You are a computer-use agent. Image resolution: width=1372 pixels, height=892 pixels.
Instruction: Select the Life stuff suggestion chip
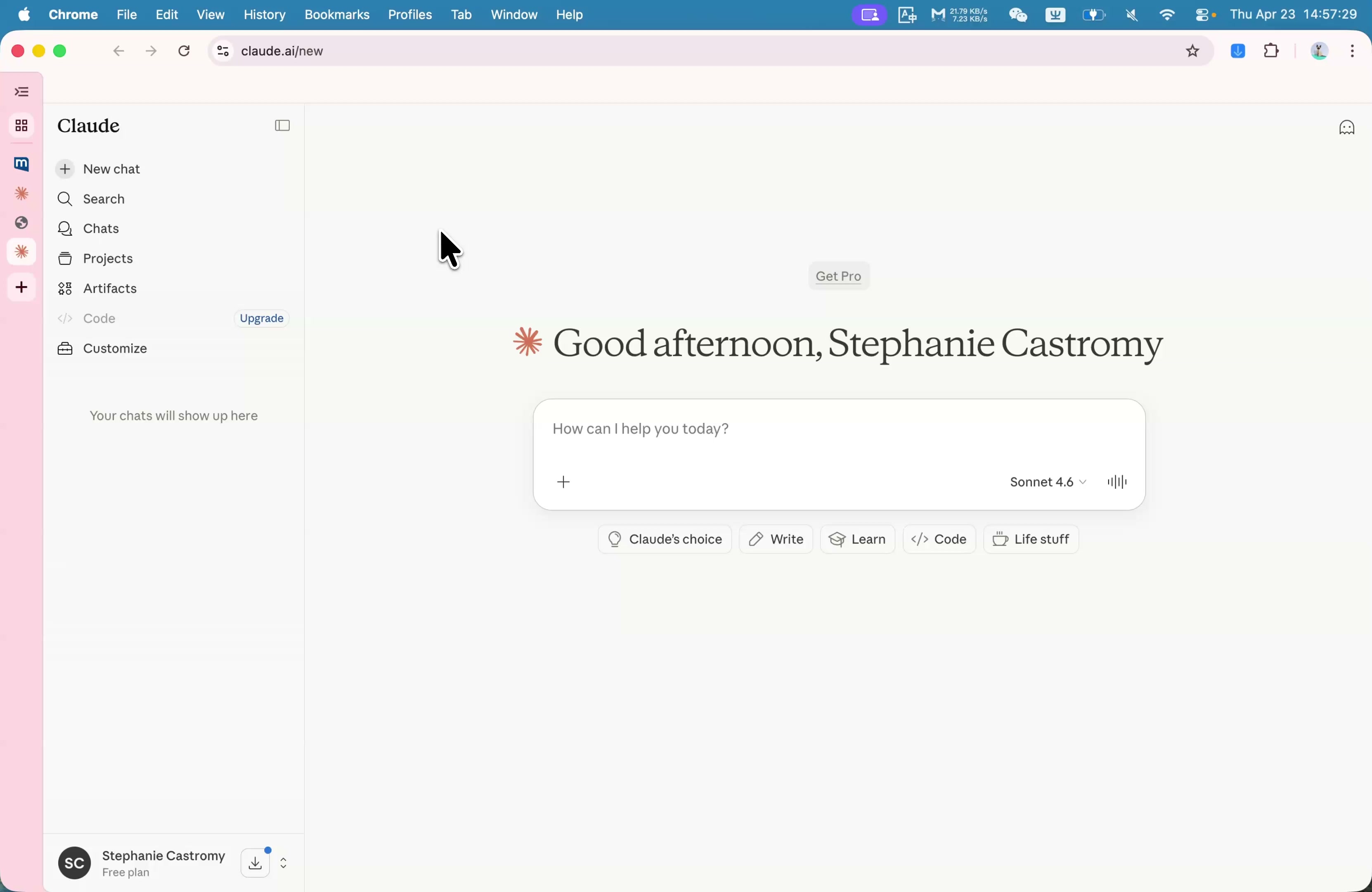(1031, 540)
